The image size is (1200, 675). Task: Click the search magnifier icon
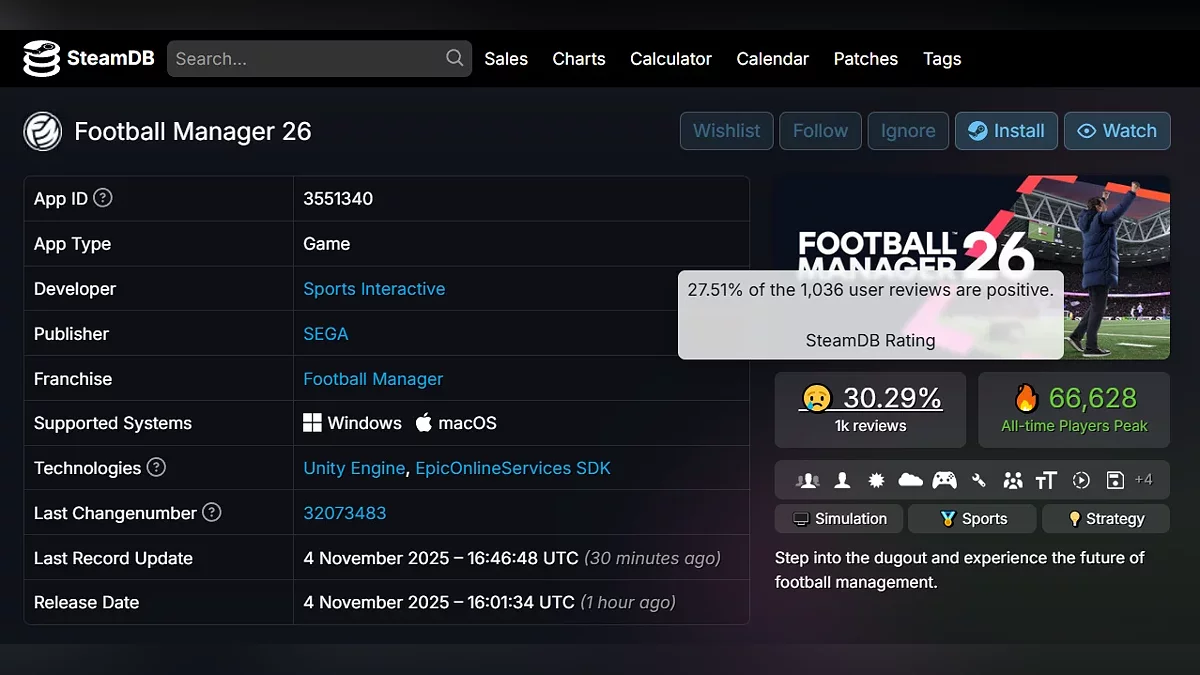[x=454, y=58]
